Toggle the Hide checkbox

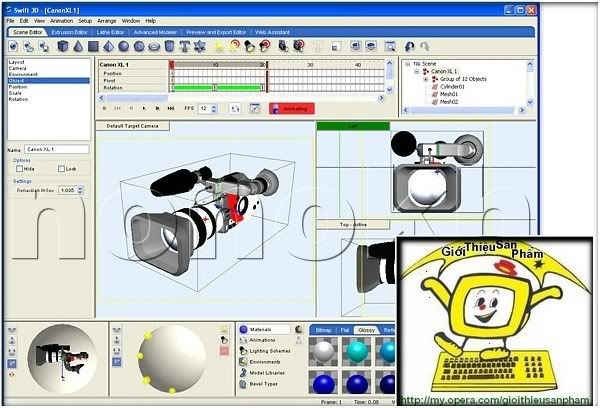(x=20, y=168)
